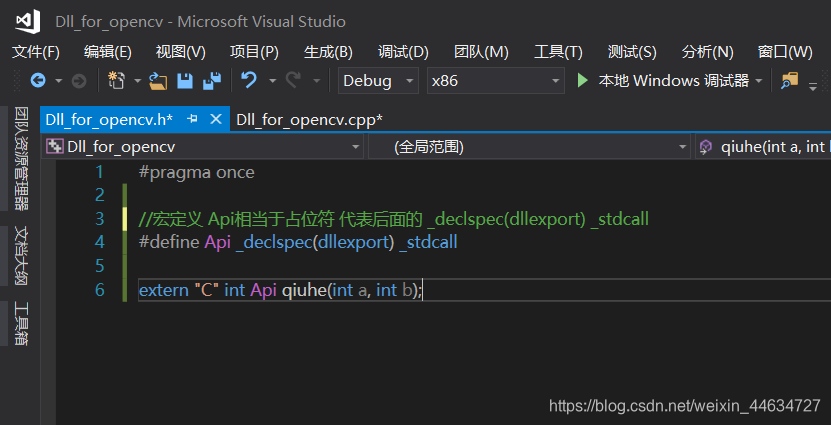Click the #pragma once code line
This screenshot has width=831, height=425.
[x=197, y=172]
